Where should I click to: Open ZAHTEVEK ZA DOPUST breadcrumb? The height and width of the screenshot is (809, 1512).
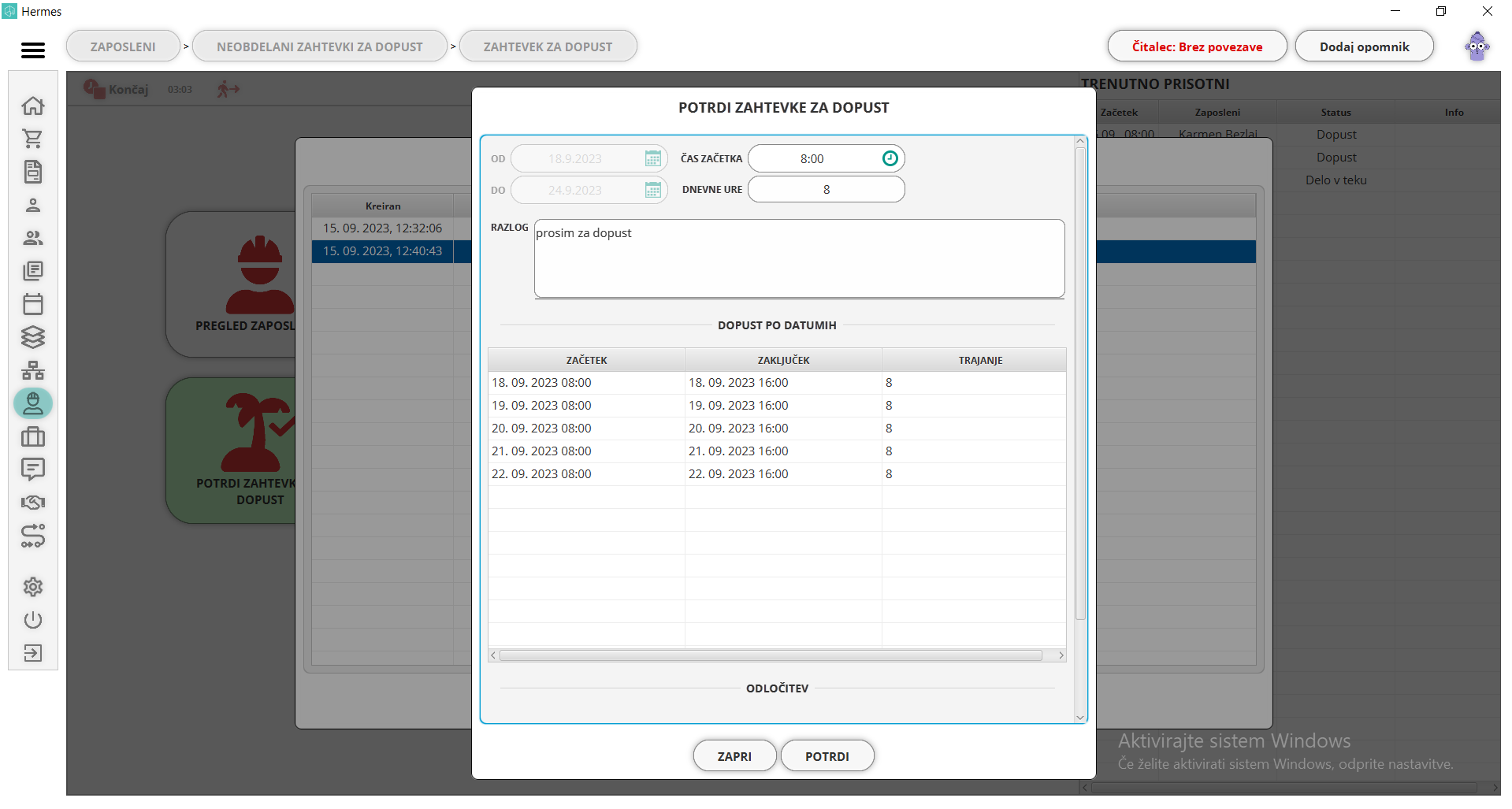pos(548,46)
